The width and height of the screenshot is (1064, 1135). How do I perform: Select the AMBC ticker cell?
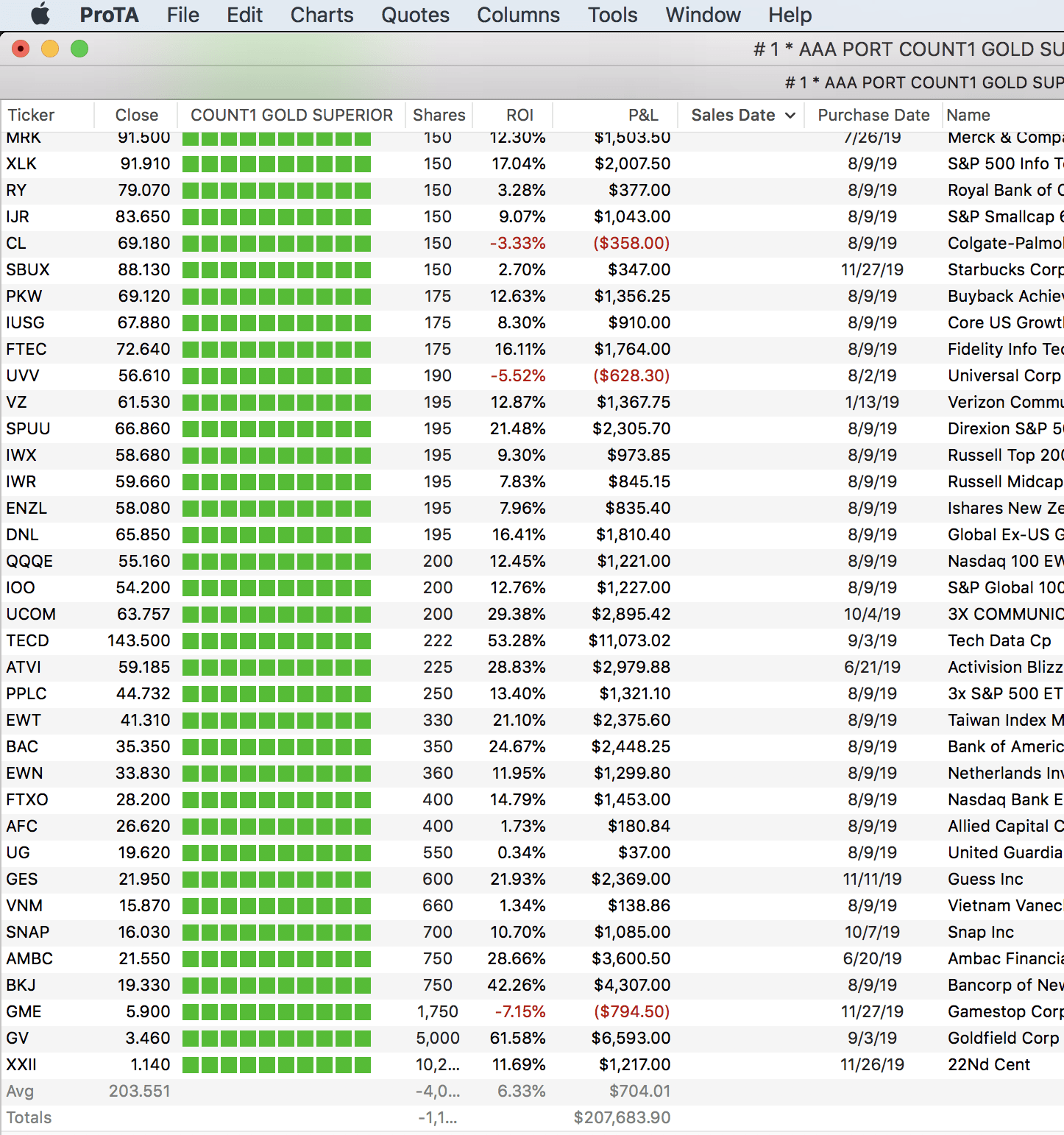(29, 958)
